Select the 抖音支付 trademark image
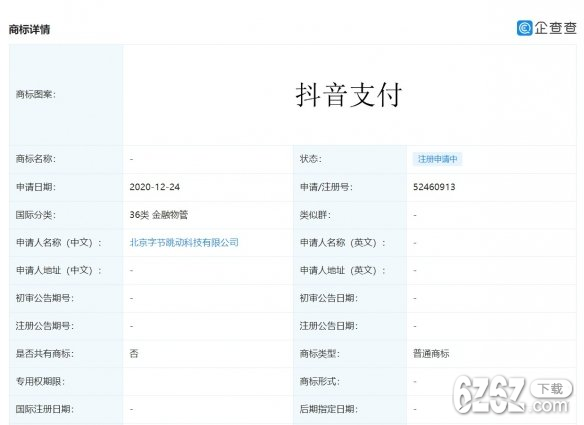This screenshot has height=425, width=584. (349, 95)
